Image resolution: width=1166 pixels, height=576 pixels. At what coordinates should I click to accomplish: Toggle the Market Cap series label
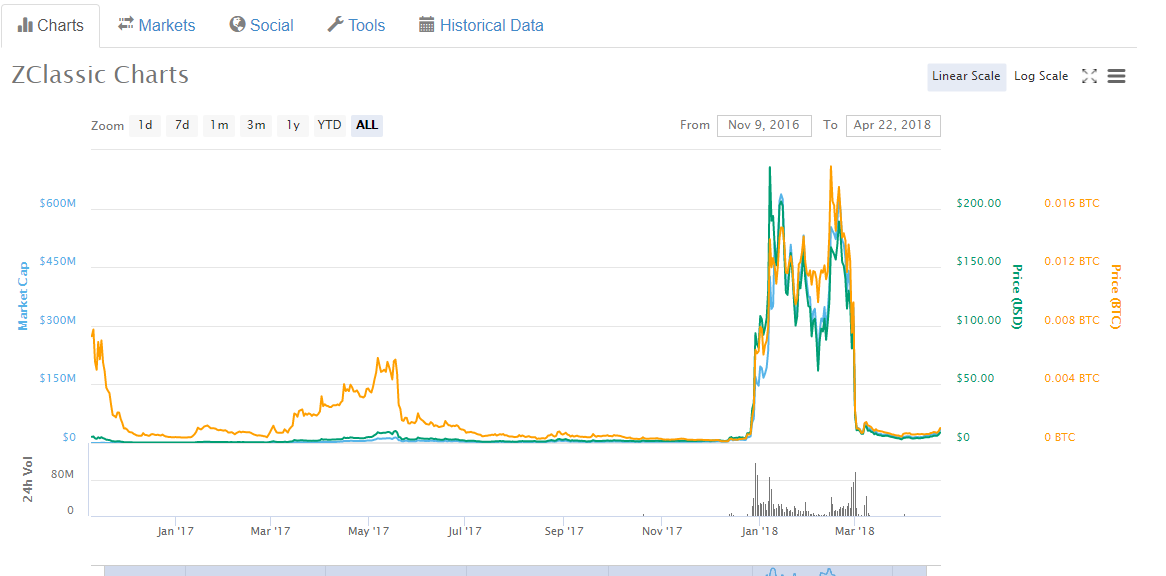coord(24,296)
